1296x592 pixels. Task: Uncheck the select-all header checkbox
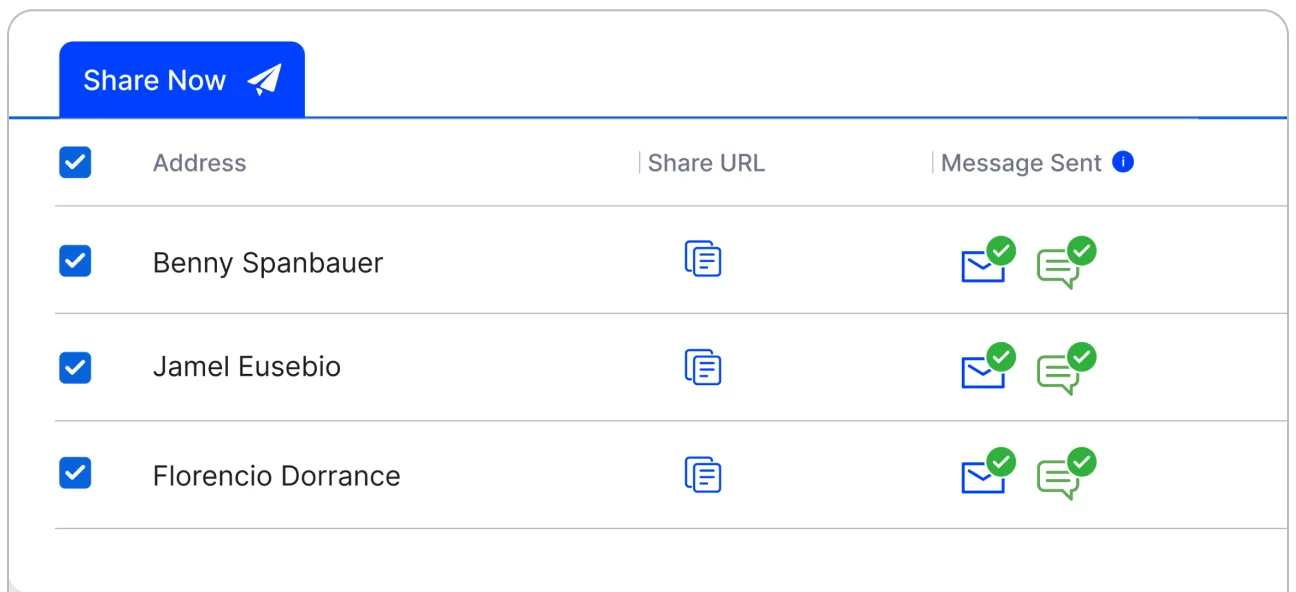pos(75,162)
